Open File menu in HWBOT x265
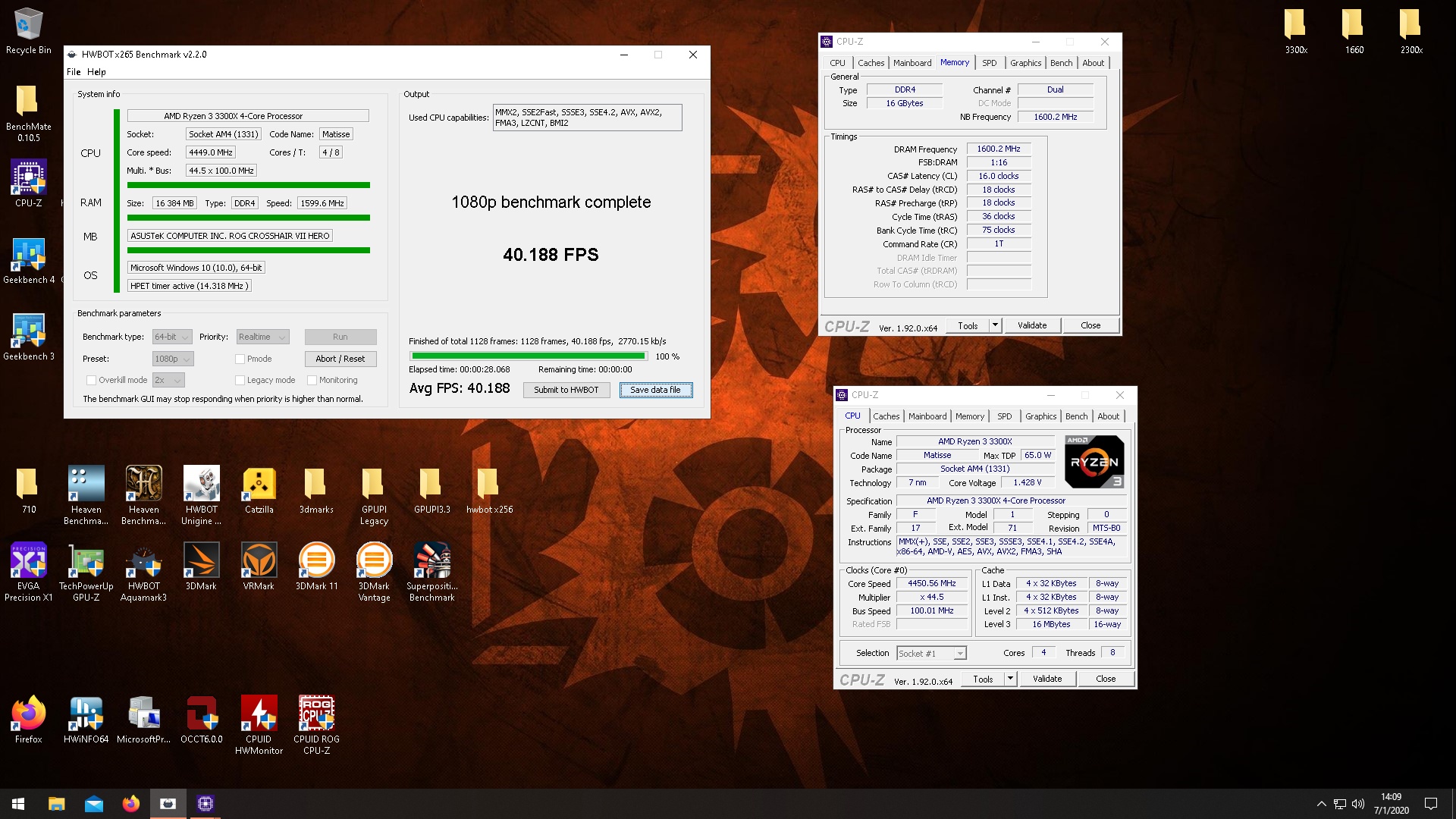 coord(74,72)
